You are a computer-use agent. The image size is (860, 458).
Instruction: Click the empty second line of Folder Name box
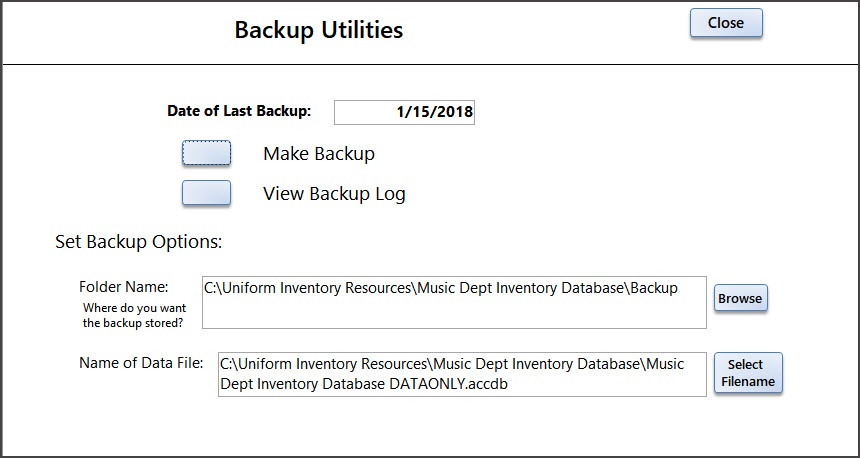tap(454, 312)
